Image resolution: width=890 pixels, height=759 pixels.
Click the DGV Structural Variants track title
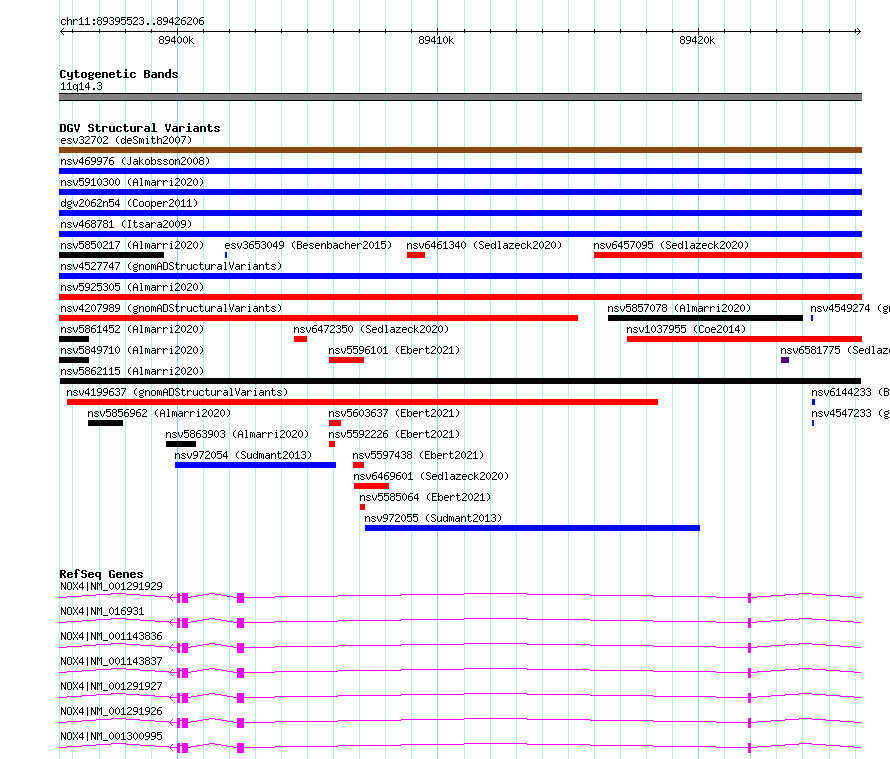tap(140, 128)
